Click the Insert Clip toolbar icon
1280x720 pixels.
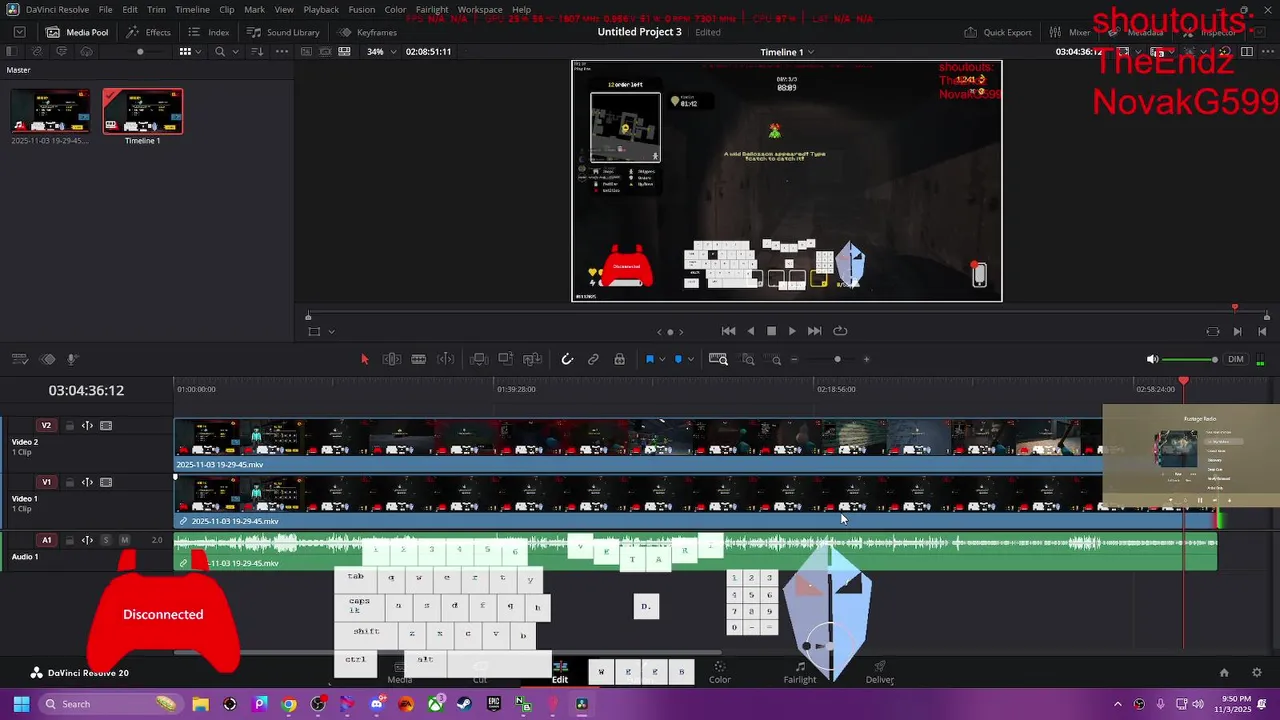tap(479, 359)
